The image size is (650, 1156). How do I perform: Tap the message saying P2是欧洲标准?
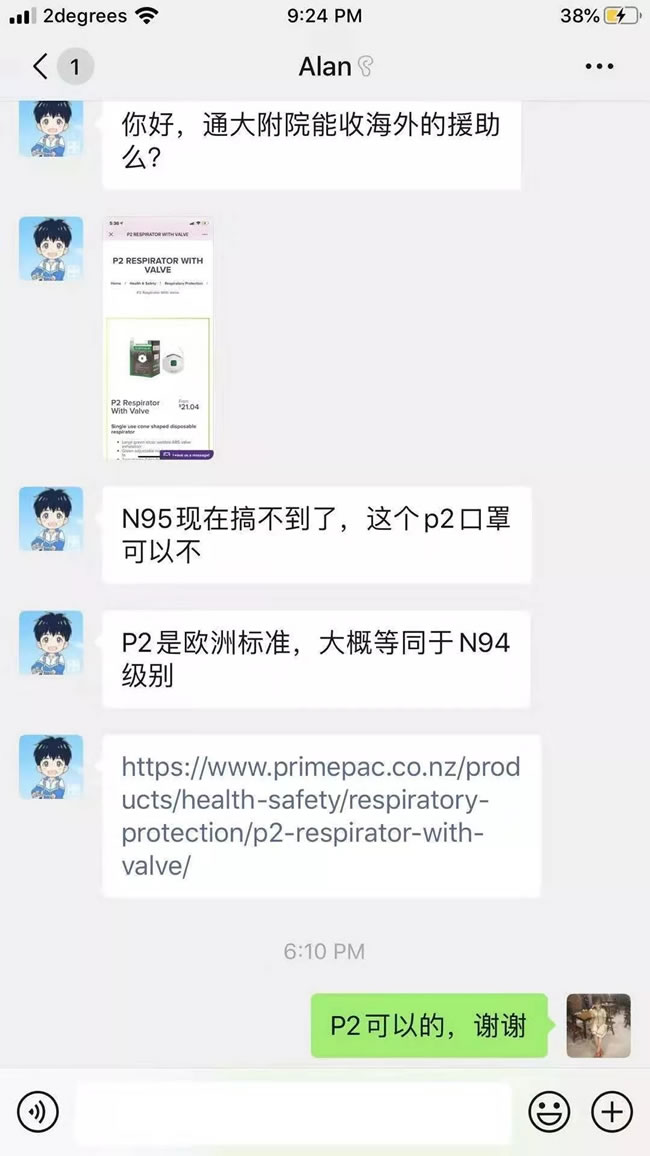pyautogui.click(x=316, y=659)
